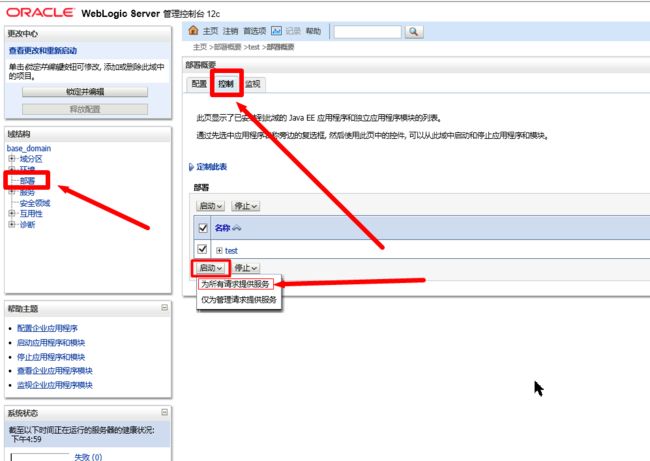Click 注销 in the toolbar
The height and width of the screenshot is (461, 650).
click(x=230, y=31)
